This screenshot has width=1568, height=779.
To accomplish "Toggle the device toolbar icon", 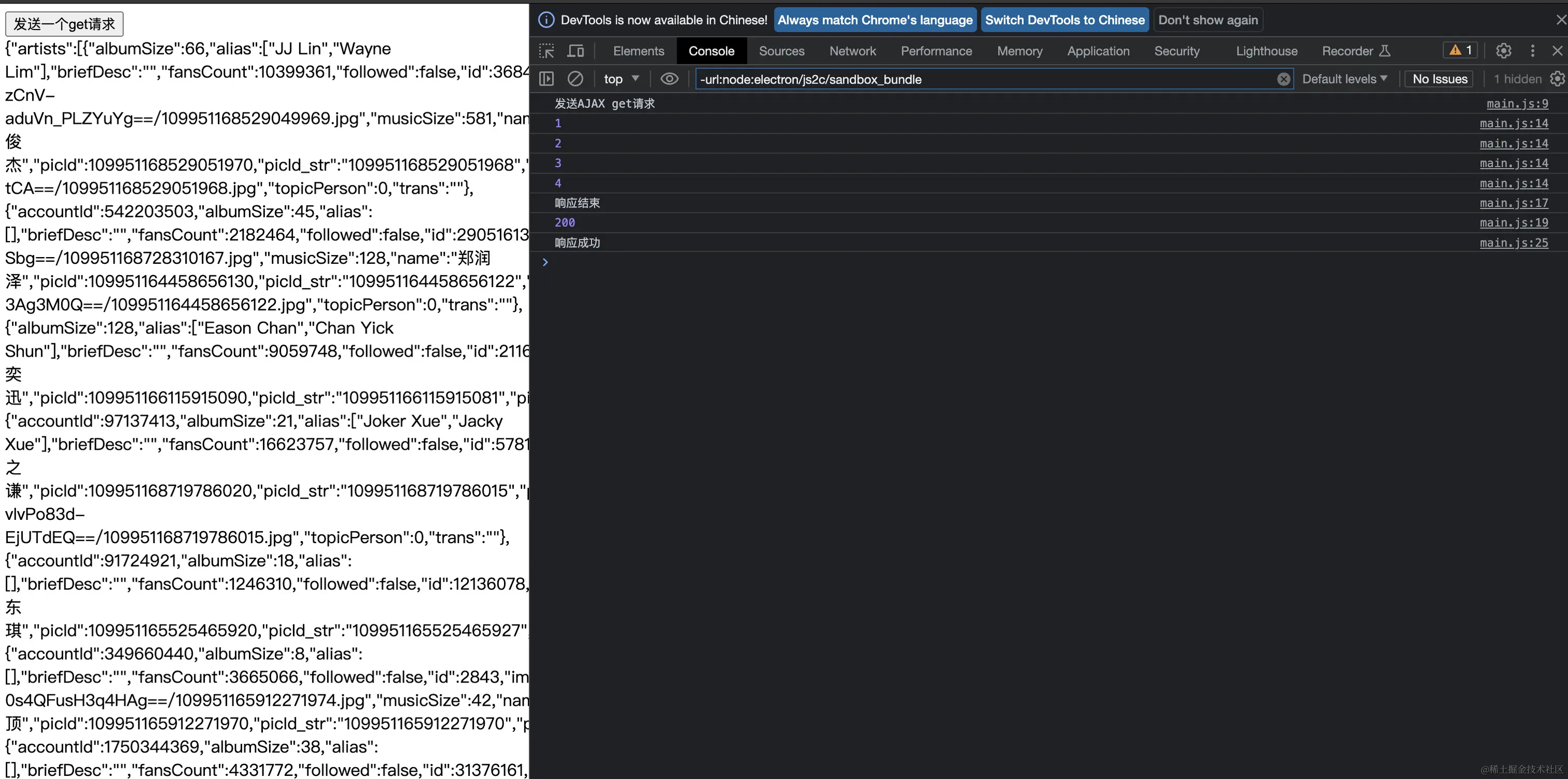I will 575,51.
